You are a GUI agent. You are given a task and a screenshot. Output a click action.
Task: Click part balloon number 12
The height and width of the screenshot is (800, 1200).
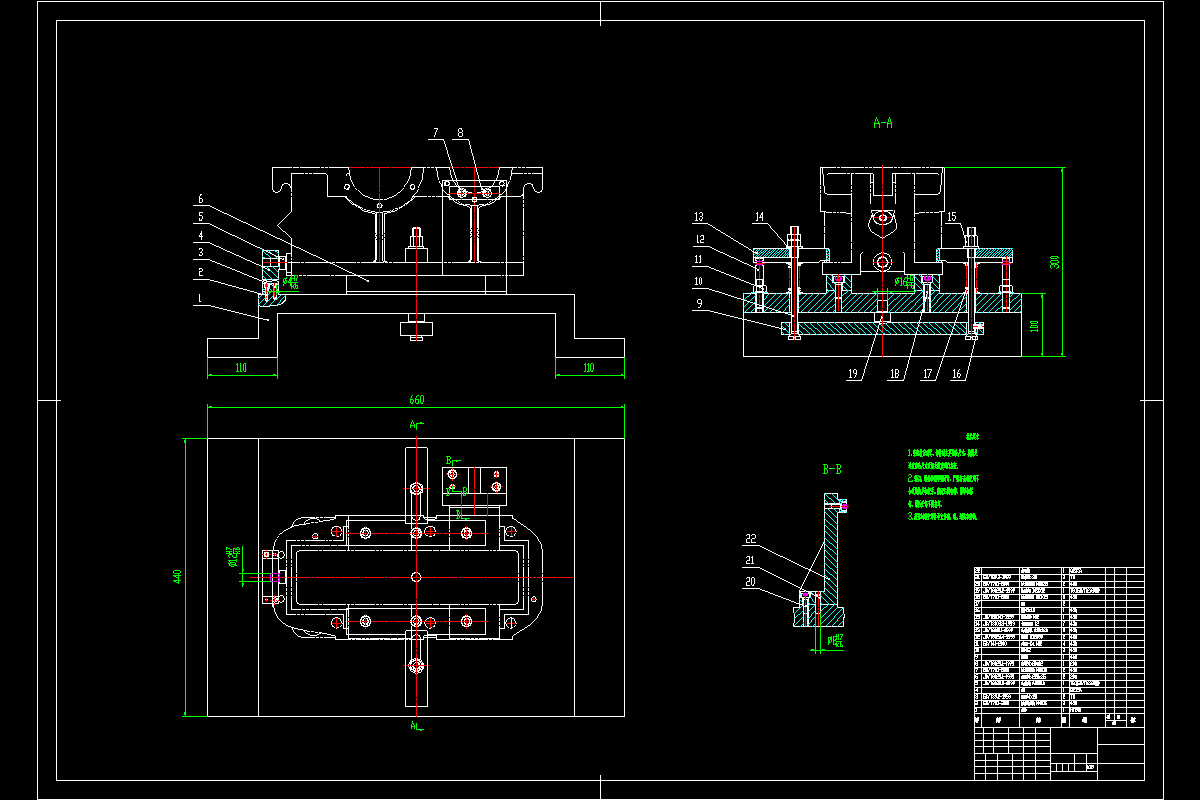[x=699, y=239]
